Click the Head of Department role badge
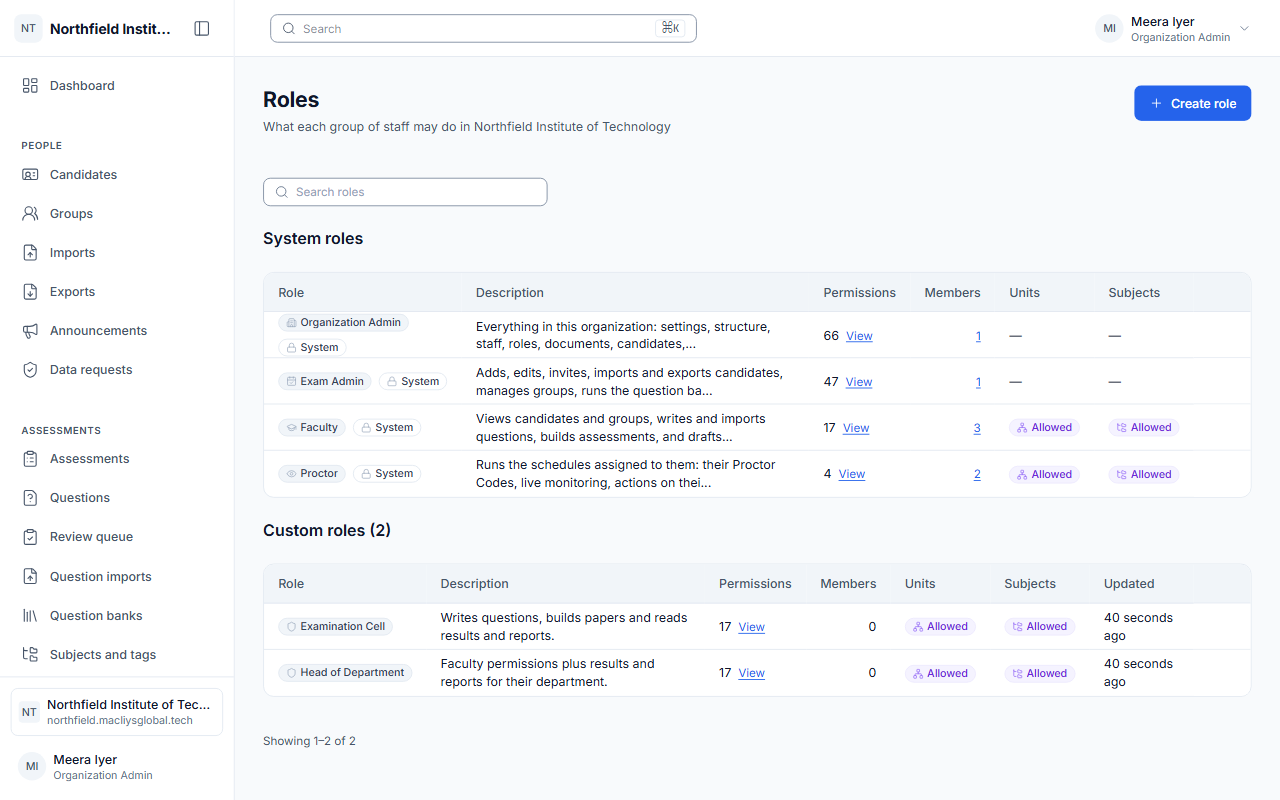The width and height of the screenshot is (1280, 800). [345, 673]
